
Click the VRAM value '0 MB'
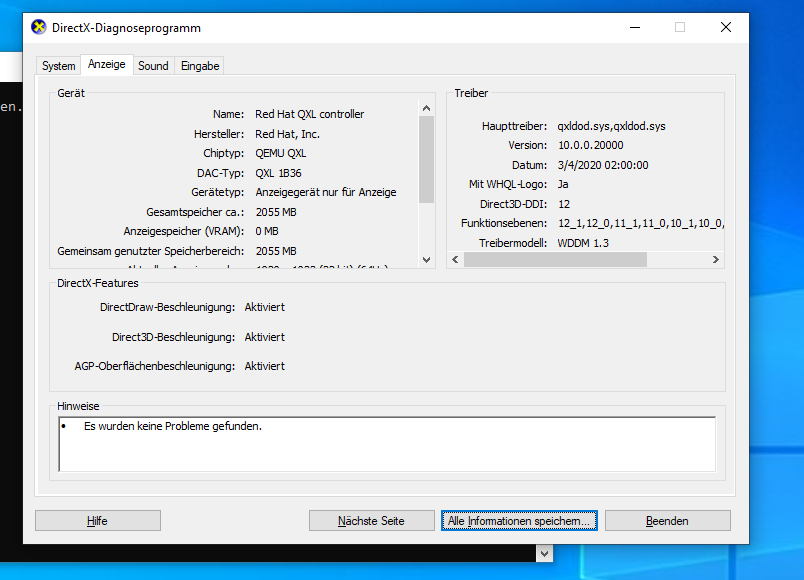coord(267,231)
